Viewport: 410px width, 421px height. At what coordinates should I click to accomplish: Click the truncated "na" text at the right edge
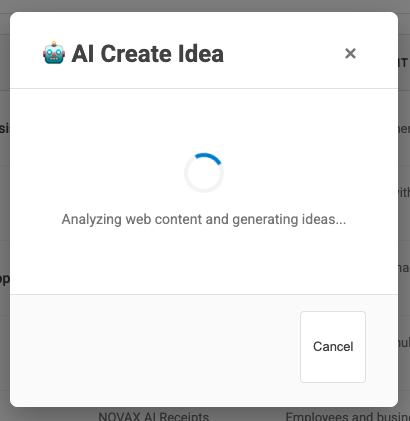(x=404, y=268)
